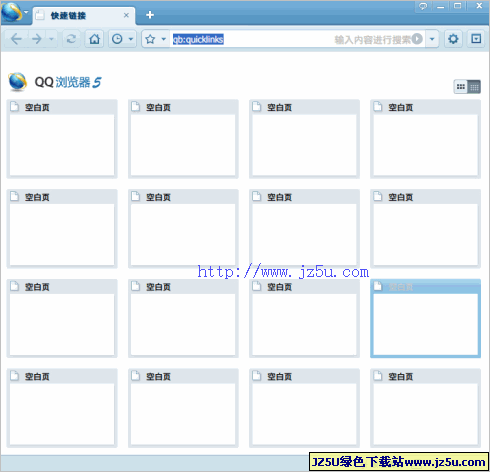The image size is (490, 472).
Task: Minimize the browser window
Action: coord(441,6)
